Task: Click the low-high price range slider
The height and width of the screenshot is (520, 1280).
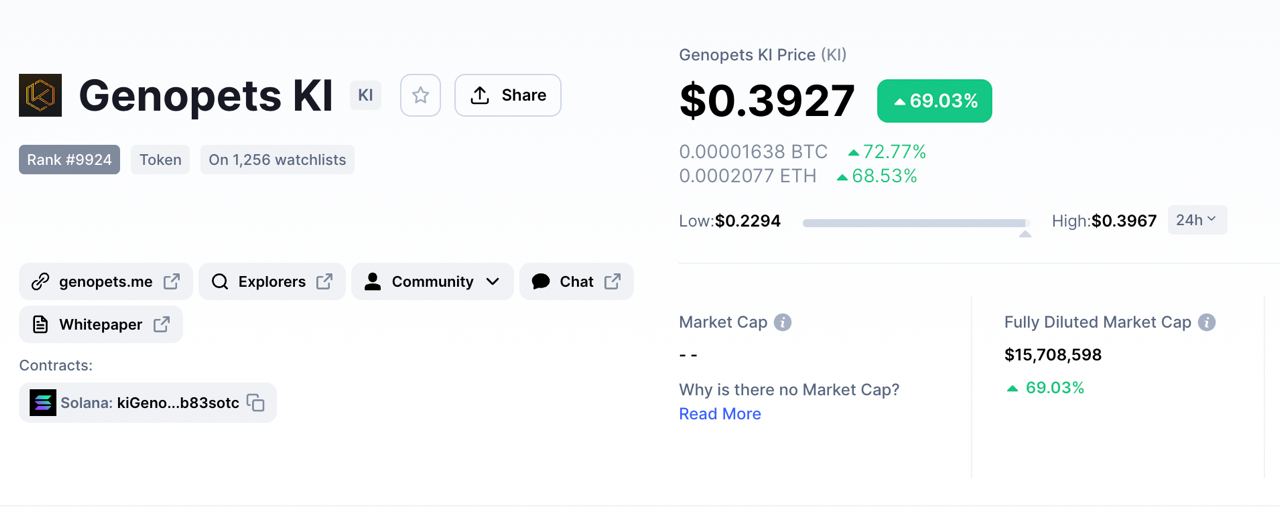Action: pyautogui.click(x=915, y=222)
